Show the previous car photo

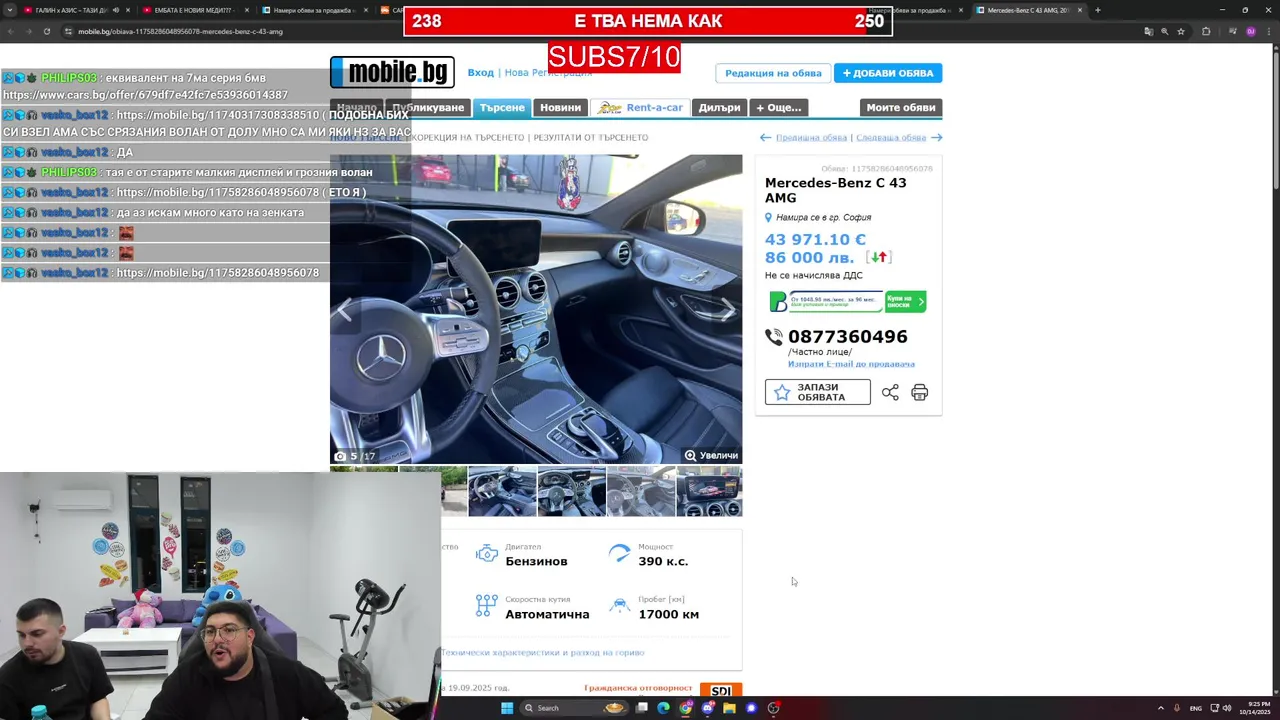point(345,309)
